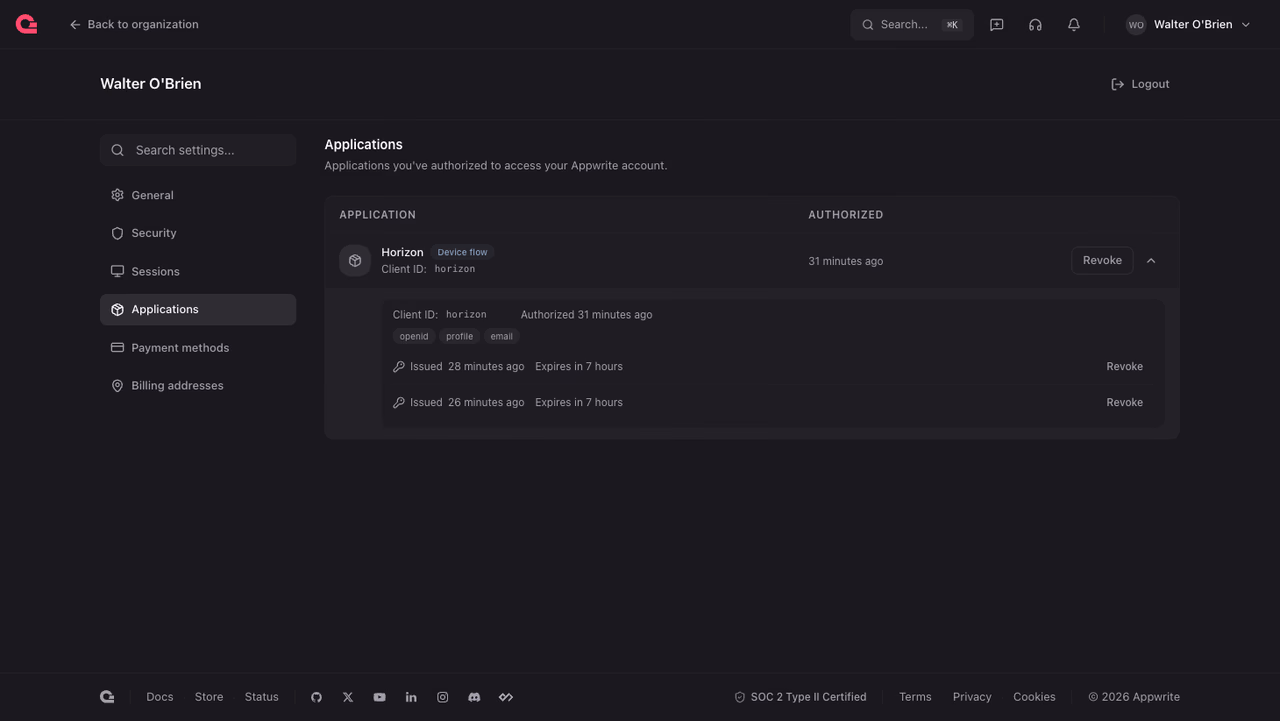Open the Billing addresses section
Viewport: 1280px width, 721px height.
tap(198, 385)
